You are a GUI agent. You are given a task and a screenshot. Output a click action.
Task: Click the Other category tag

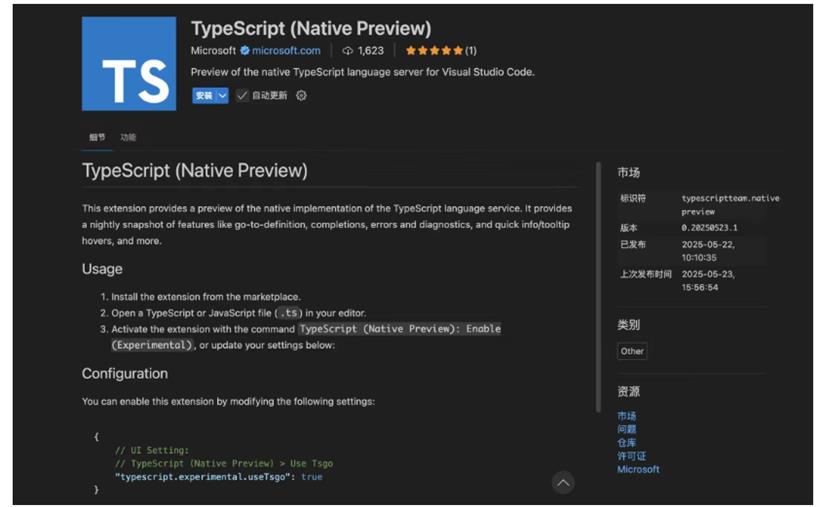(x=632, y=351)
